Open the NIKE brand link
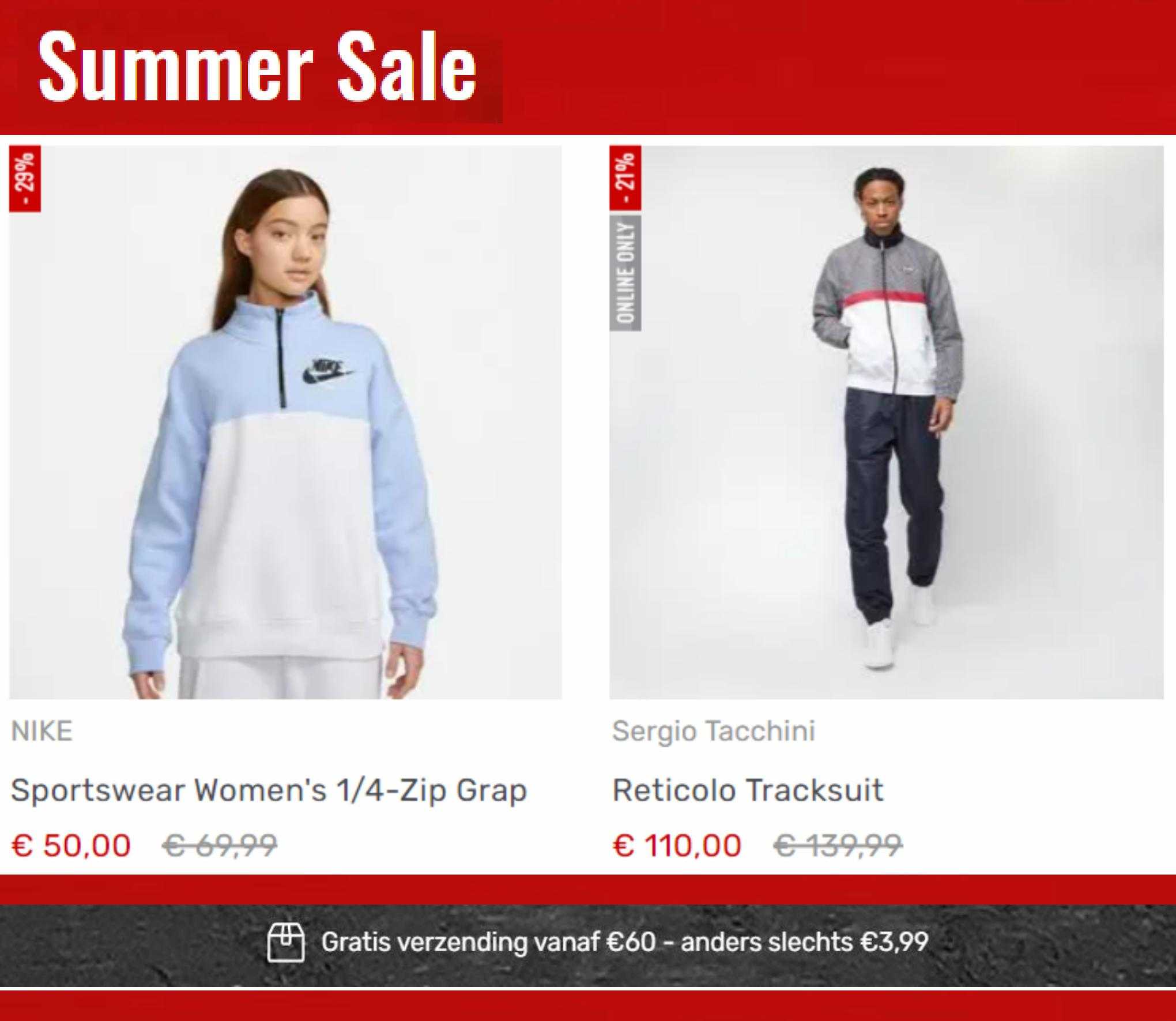The height and width of the screenshot is (1021, 1176). click(x=42, y=731)
